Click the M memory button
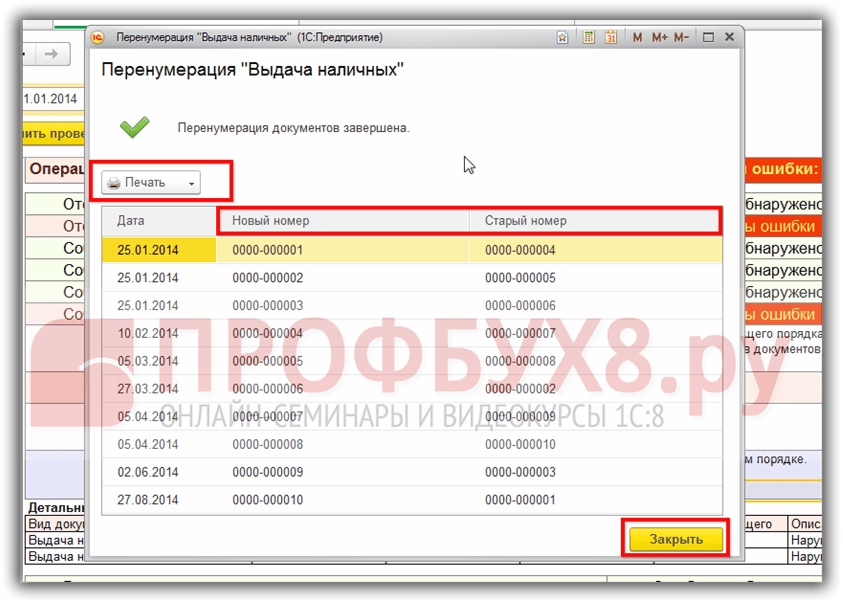843x603 pixels. pyautogui.click(x=638, y=38)
